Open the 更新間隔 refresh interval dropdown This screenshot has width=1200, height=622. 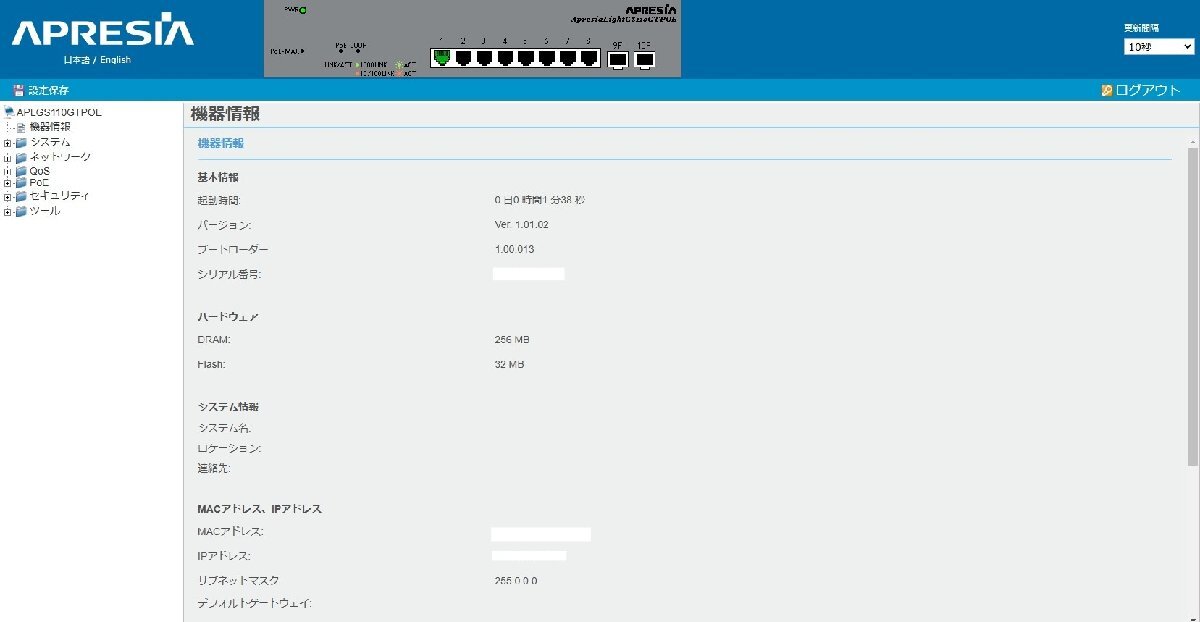1159,47
